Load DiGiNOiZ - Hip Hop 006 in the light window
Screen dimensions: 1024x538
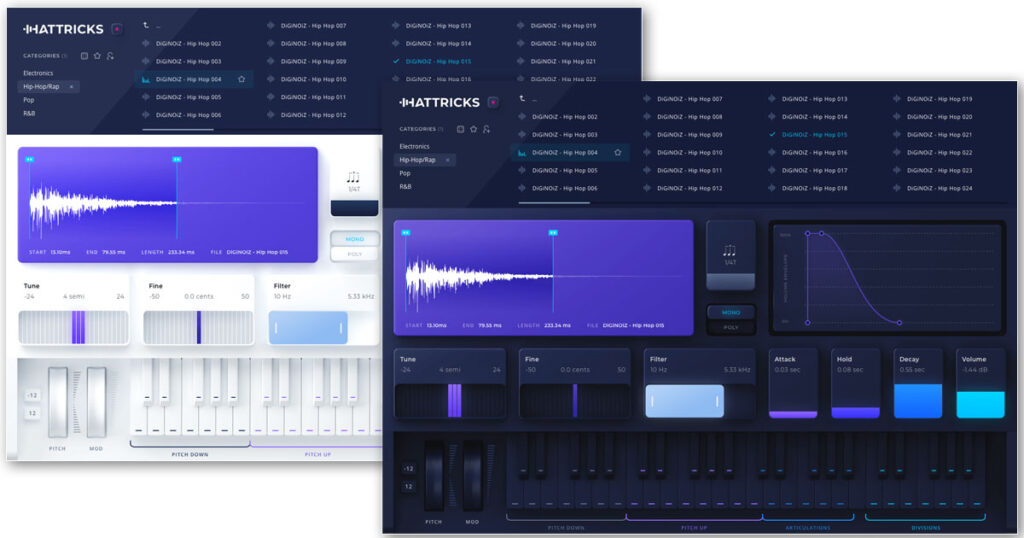coord(188,116)
